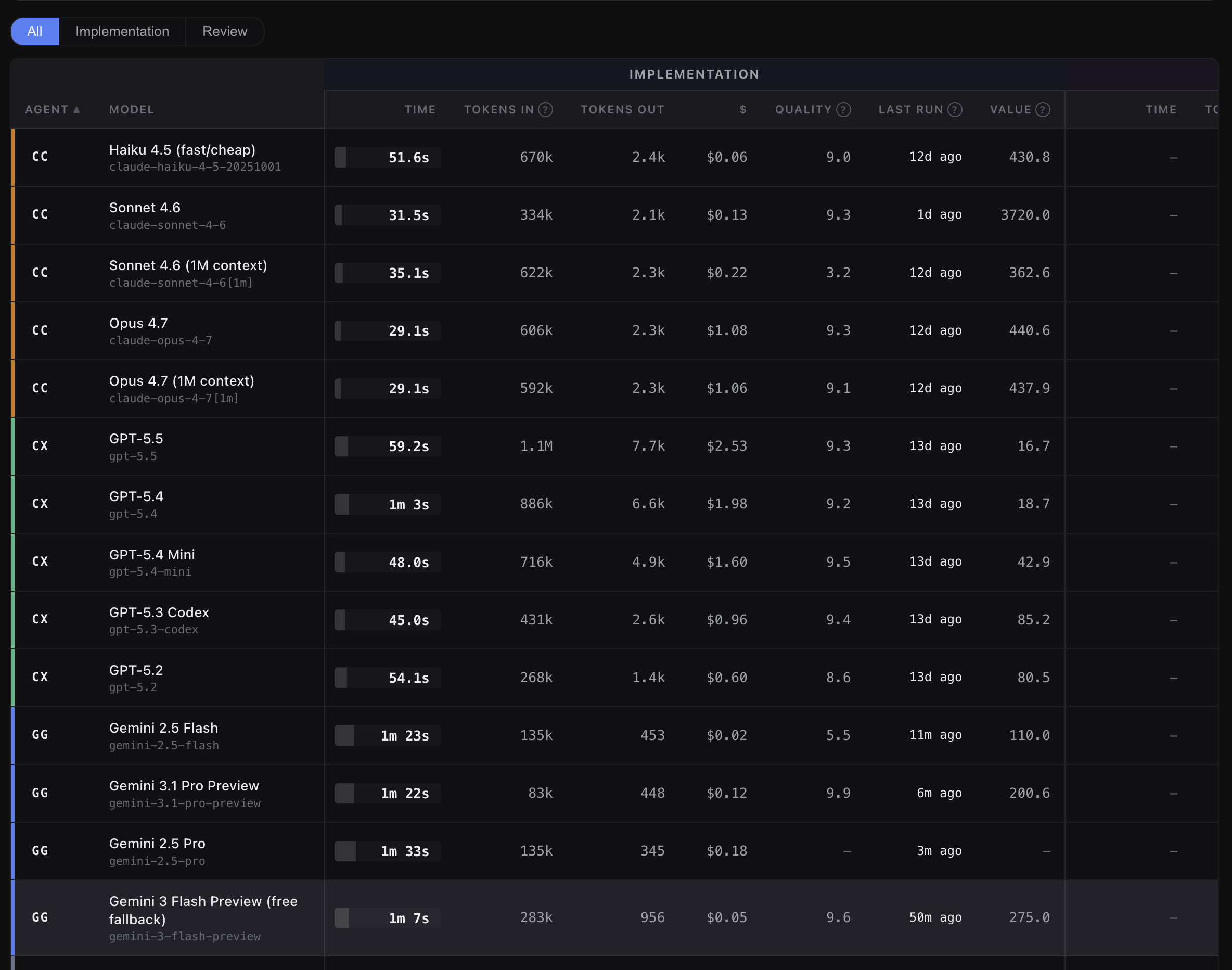Click the $2.53 cost for GPT-5.5
The height and width of the screenshot is (970, 1232).
(x=727, y=446)
